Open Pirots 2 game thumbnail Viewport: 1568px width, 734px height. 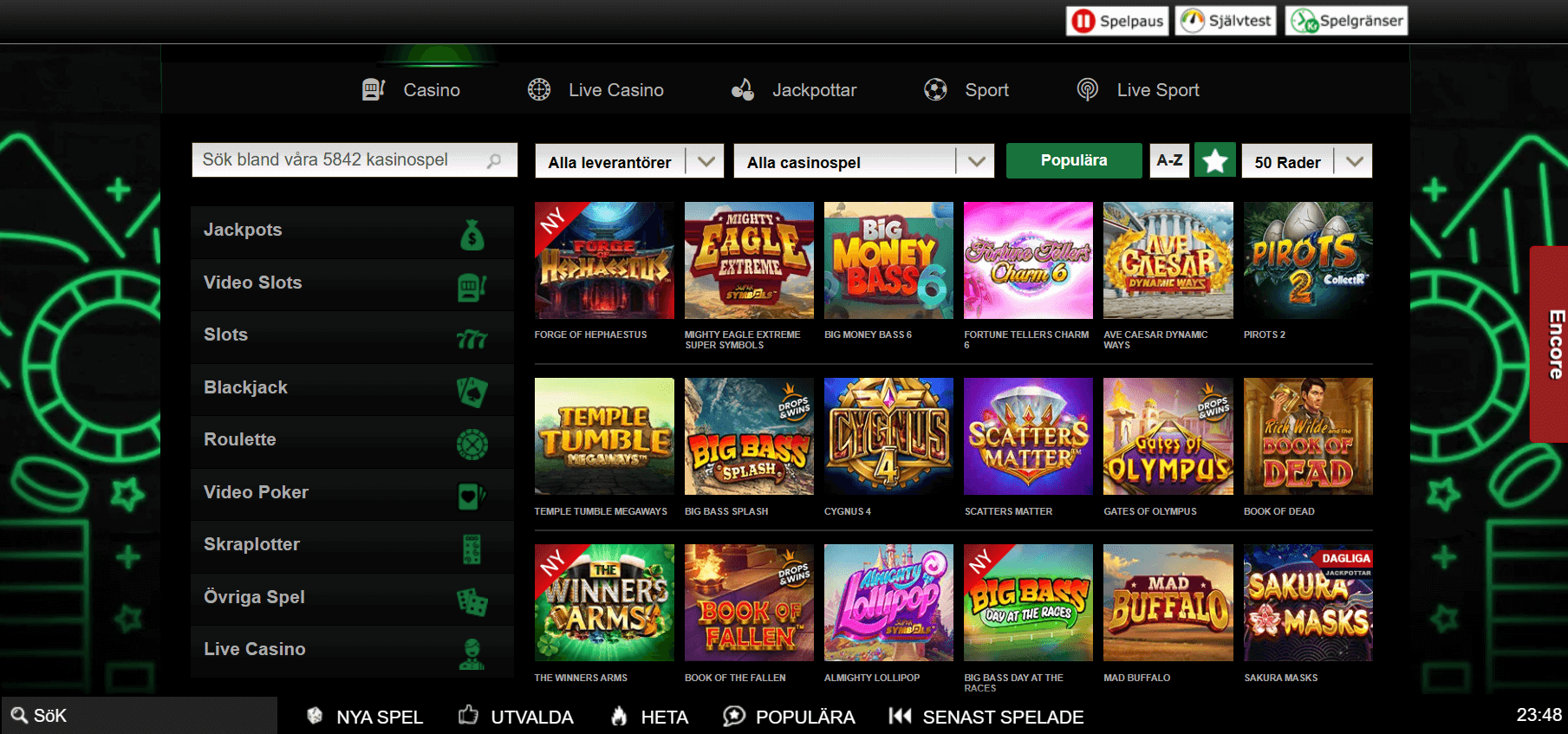pos(1308,260)
